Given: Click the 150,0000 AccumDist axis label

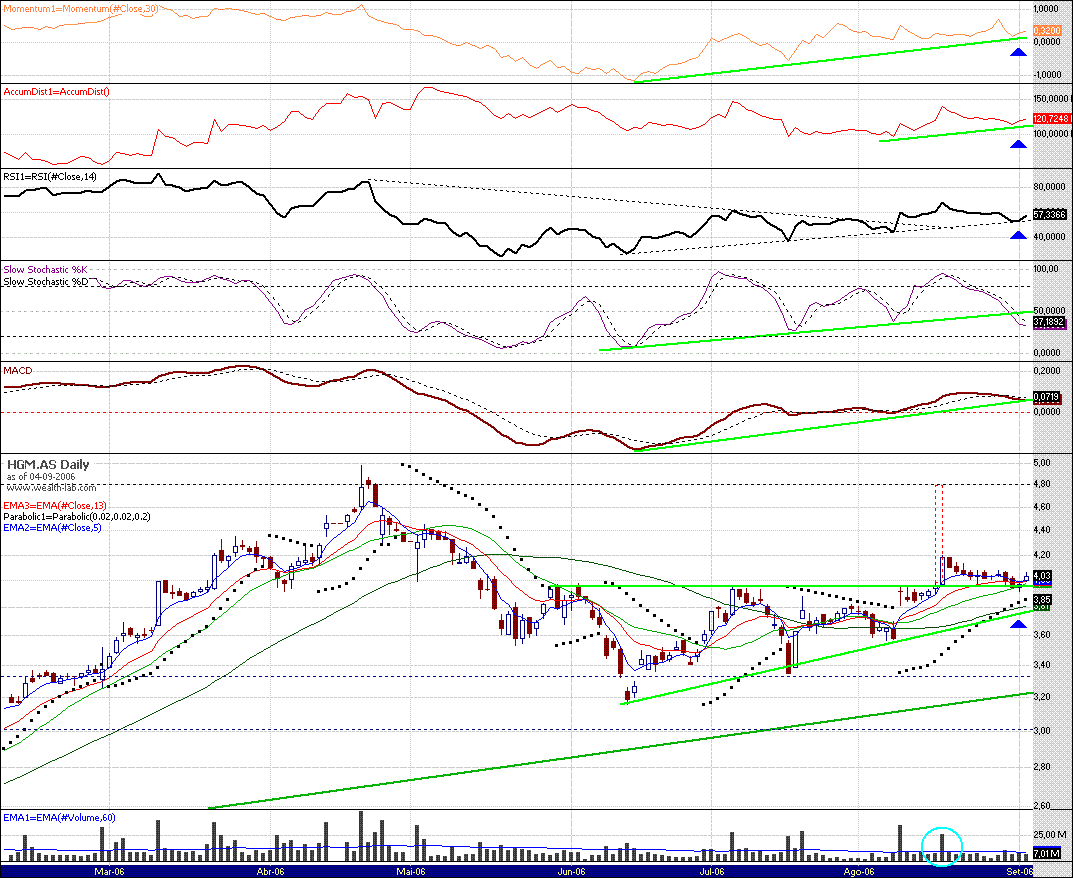Looking at the screenshot, I should click(x=1052, y=98).
